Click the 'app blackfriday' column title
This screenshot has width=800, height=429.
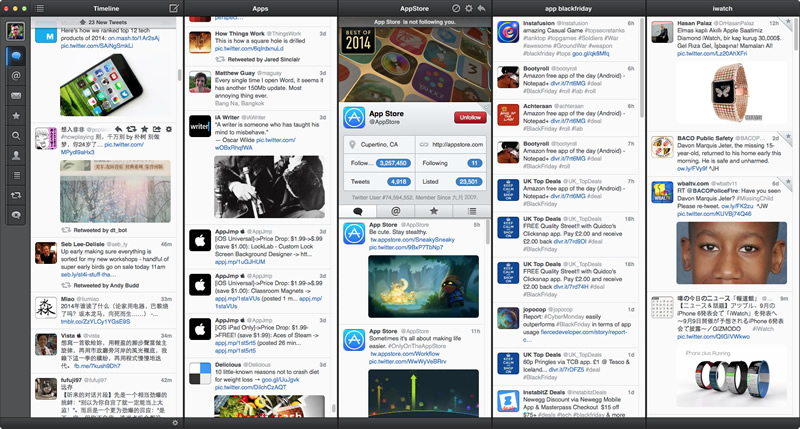[568, 8]
